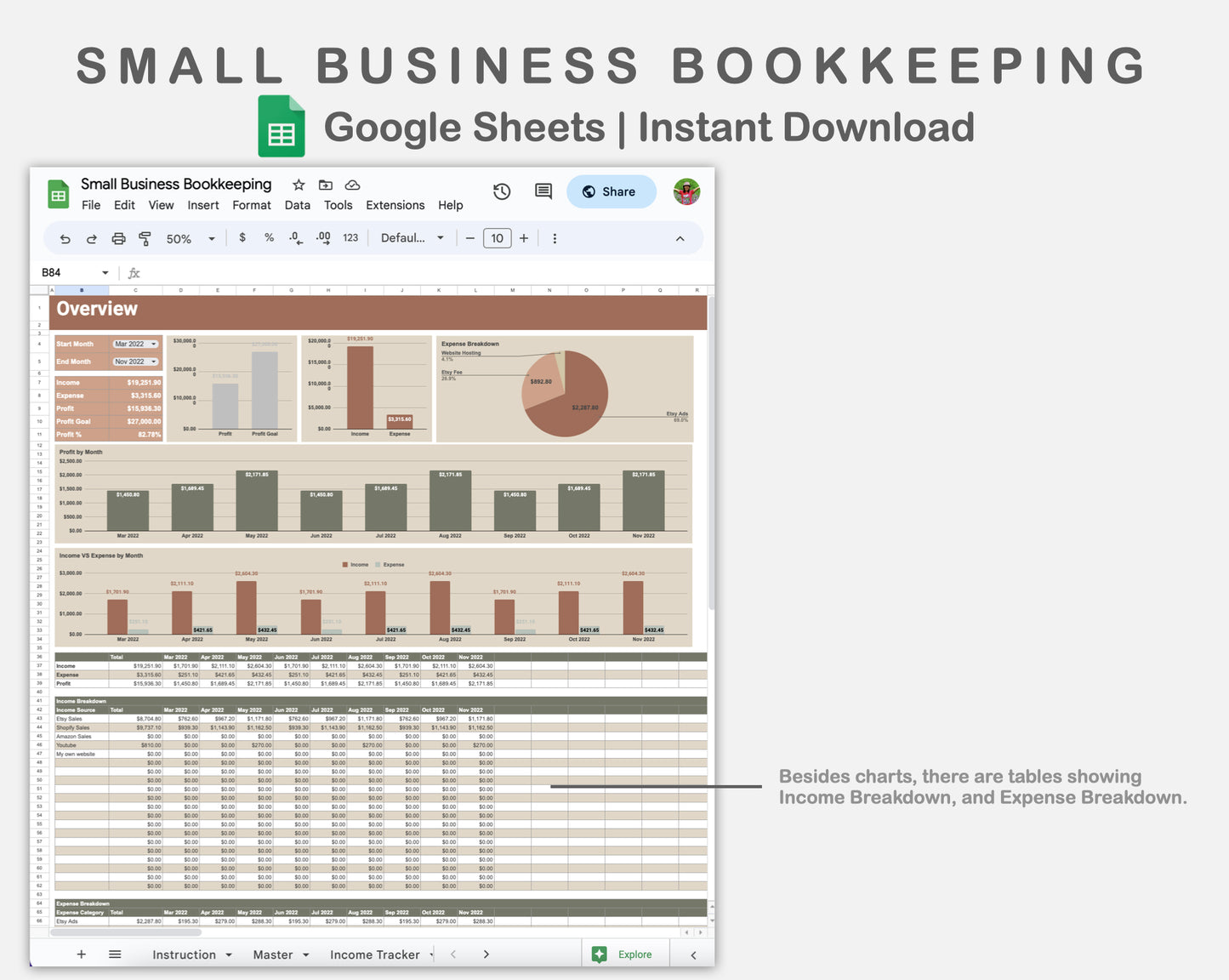This screenshot has width=1229, height=980.
Task: Add a new sheet with the plus button
Action: [x=81, y=954]
